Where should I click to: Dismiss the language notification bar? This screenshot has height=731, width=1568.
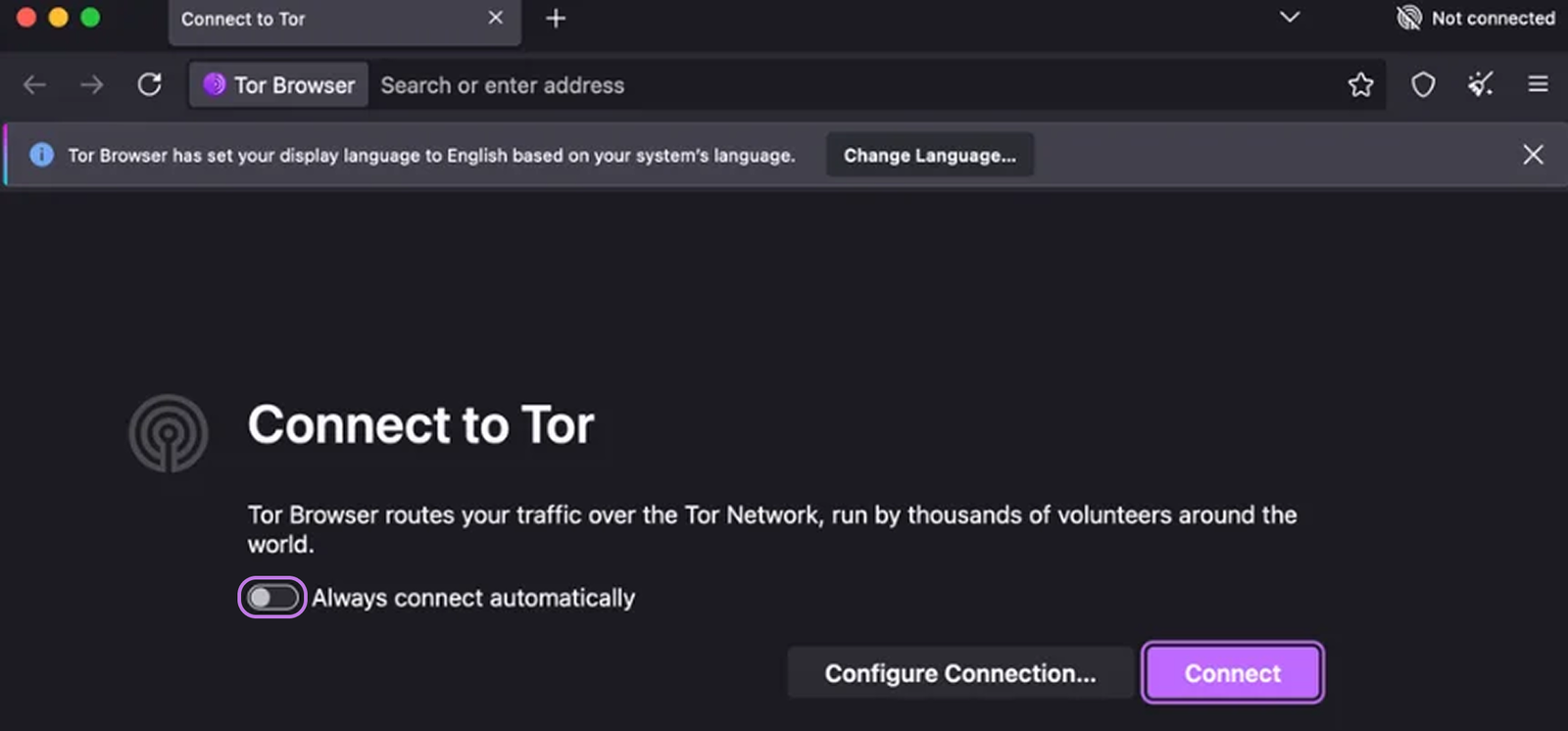1533,155
